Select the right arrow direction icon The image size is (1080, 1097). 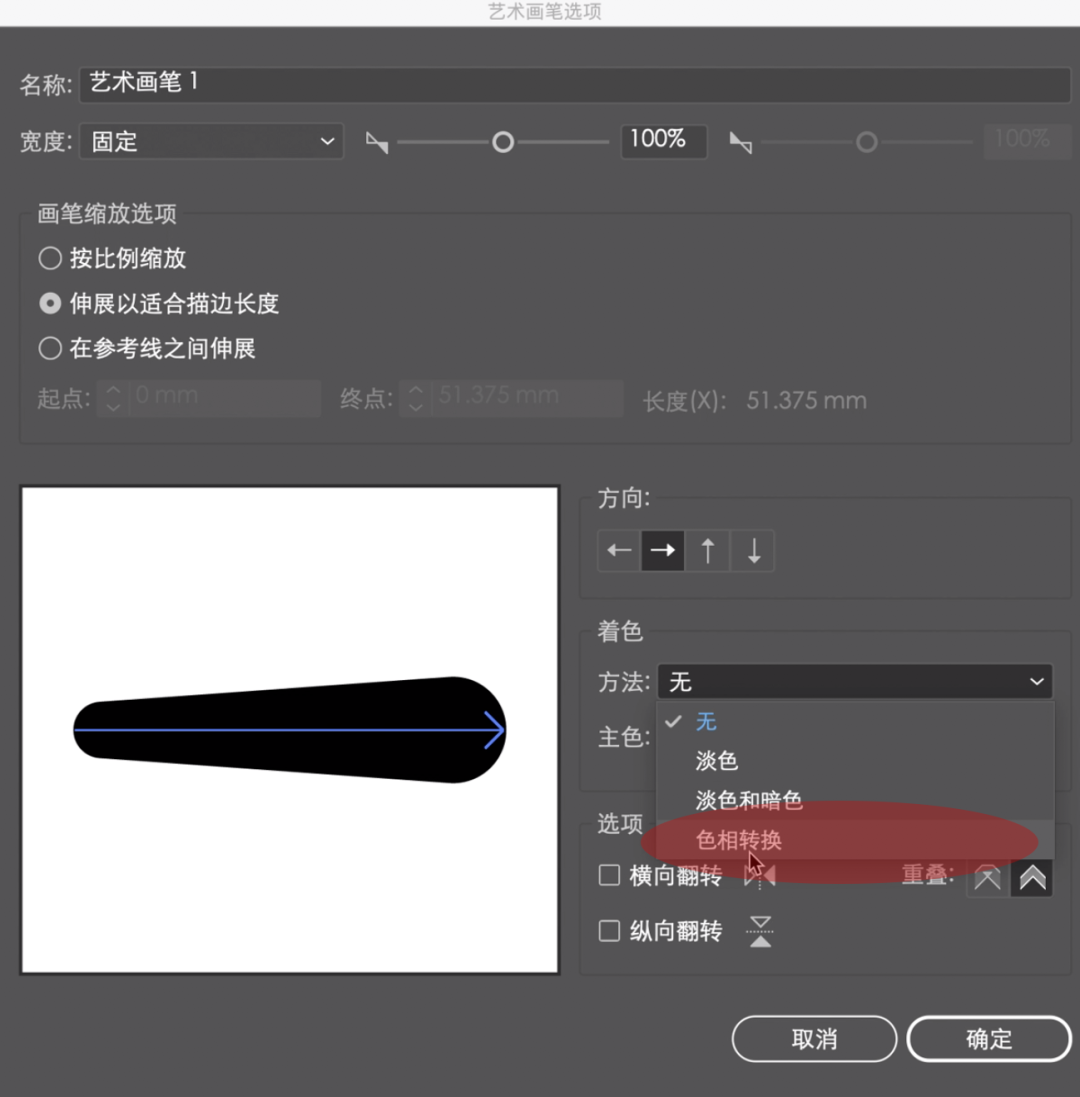click(663, 551)
